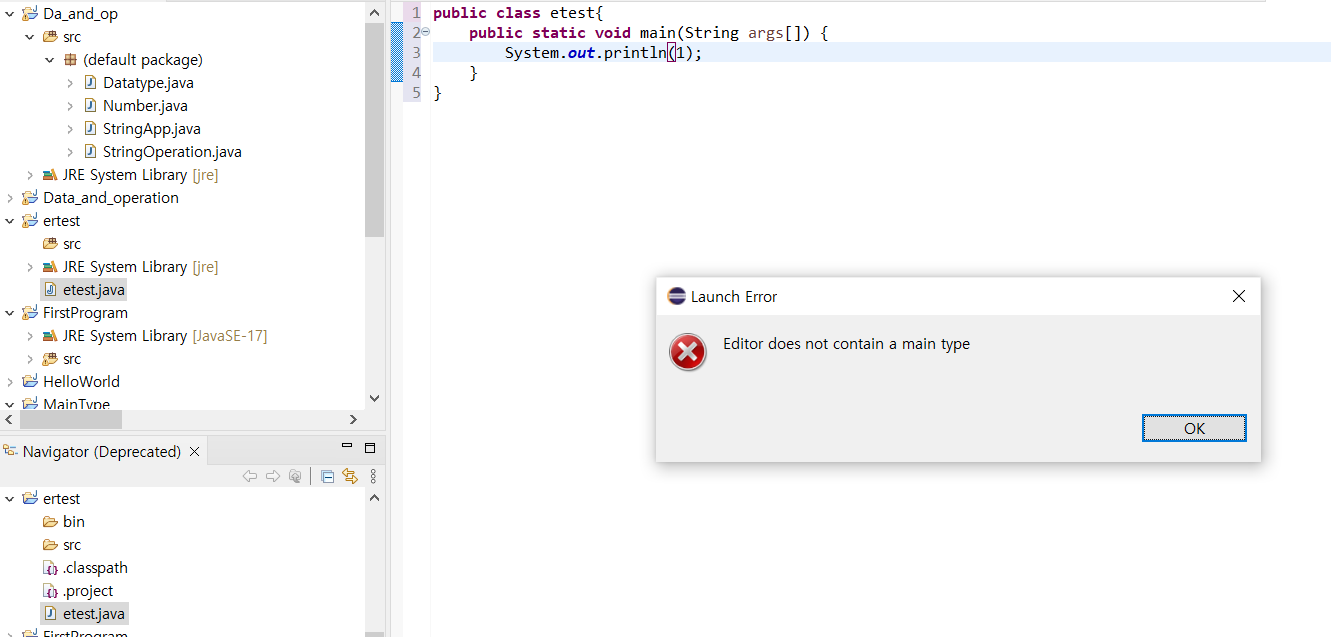
Task: Click the Da_and_op project folder icon
Action: coord(30,14)
